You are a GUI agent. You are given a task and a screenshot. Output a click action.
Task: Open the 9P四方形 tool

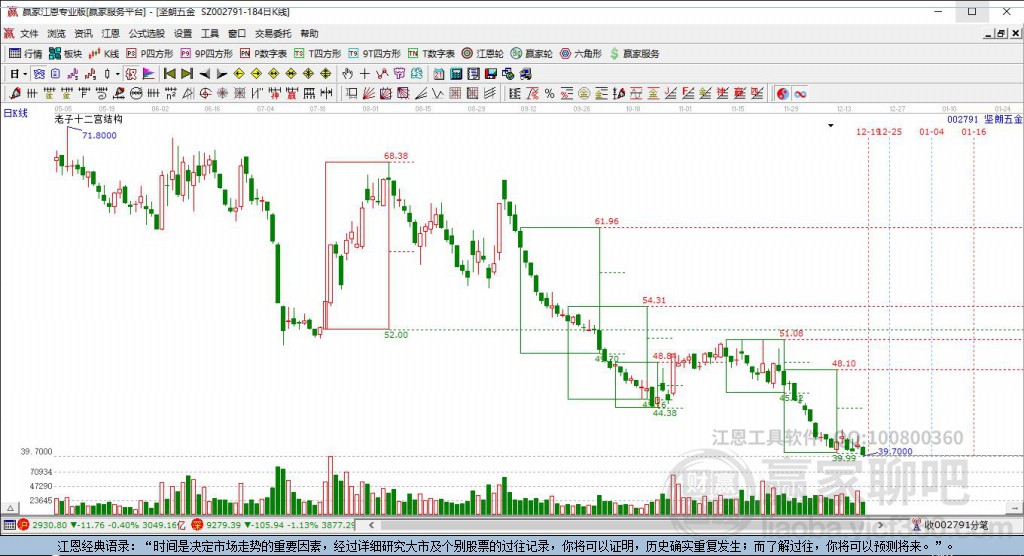coord(206,54)
